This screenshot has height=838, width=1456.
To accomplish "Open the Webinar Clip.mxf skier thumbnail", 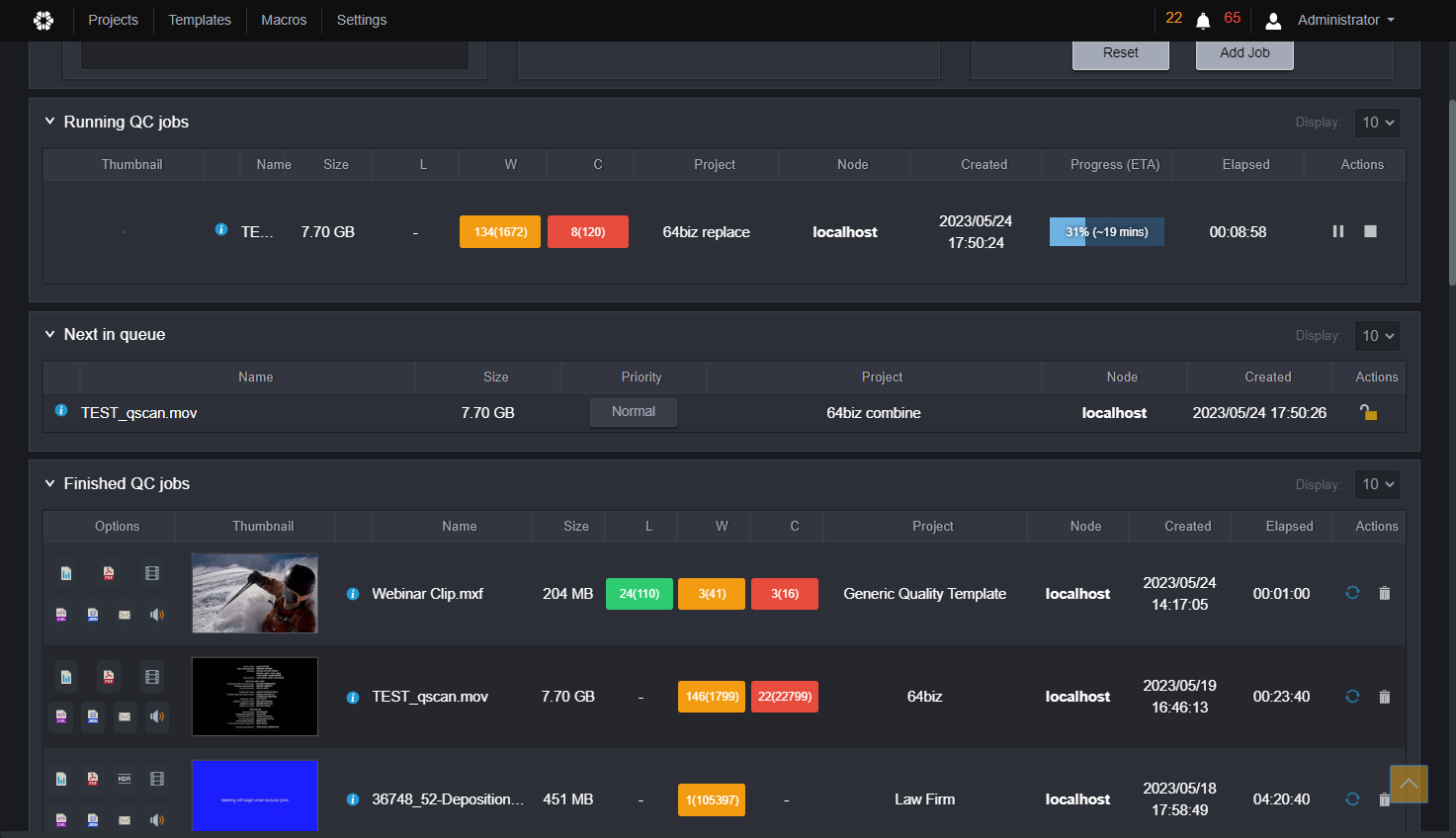I will [255, 593].
